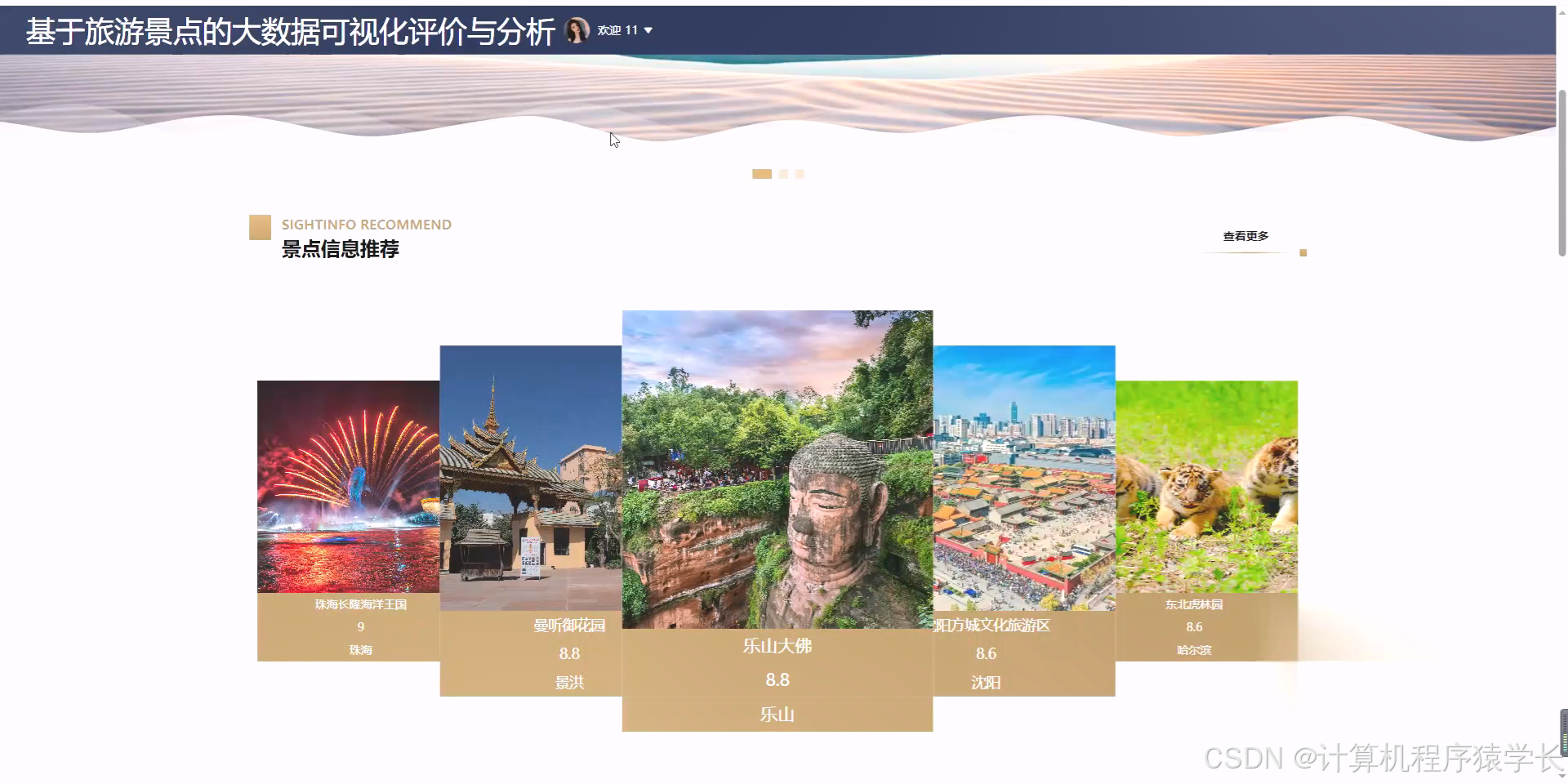Open the account dropdown arrow in header
Viewport: 1568px width, 784px height.
coord(648,30)
